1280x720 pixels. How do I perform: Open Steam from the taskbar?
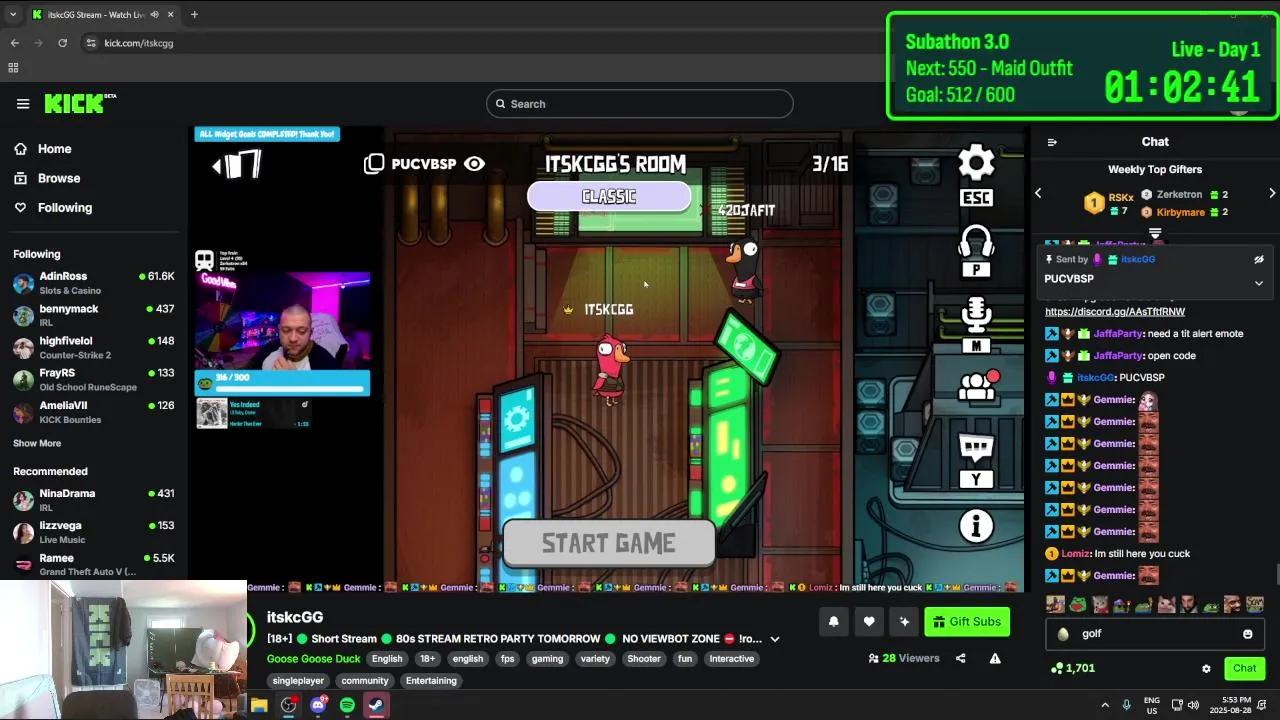pos(376,705)
